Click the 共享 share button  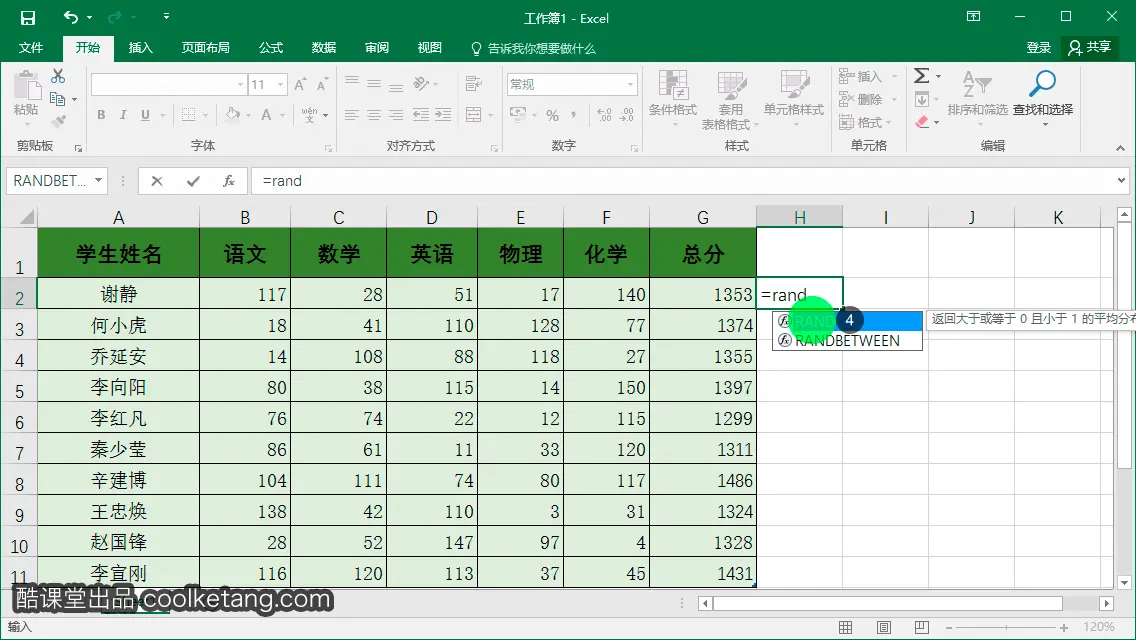[x=1090, y=48]
